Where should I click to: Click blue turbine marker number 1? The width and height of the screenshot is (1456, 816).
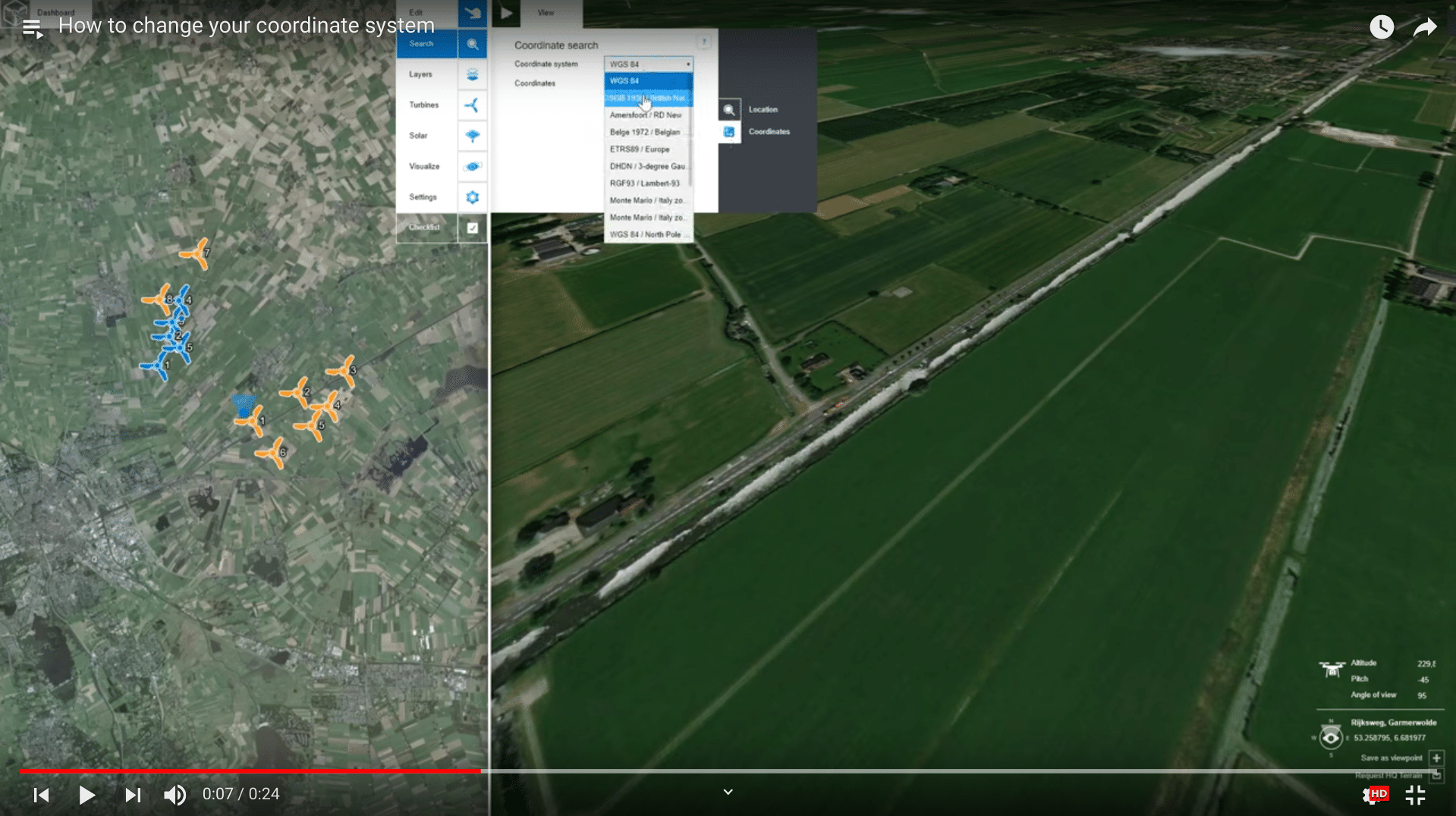(x=156, y=366)
